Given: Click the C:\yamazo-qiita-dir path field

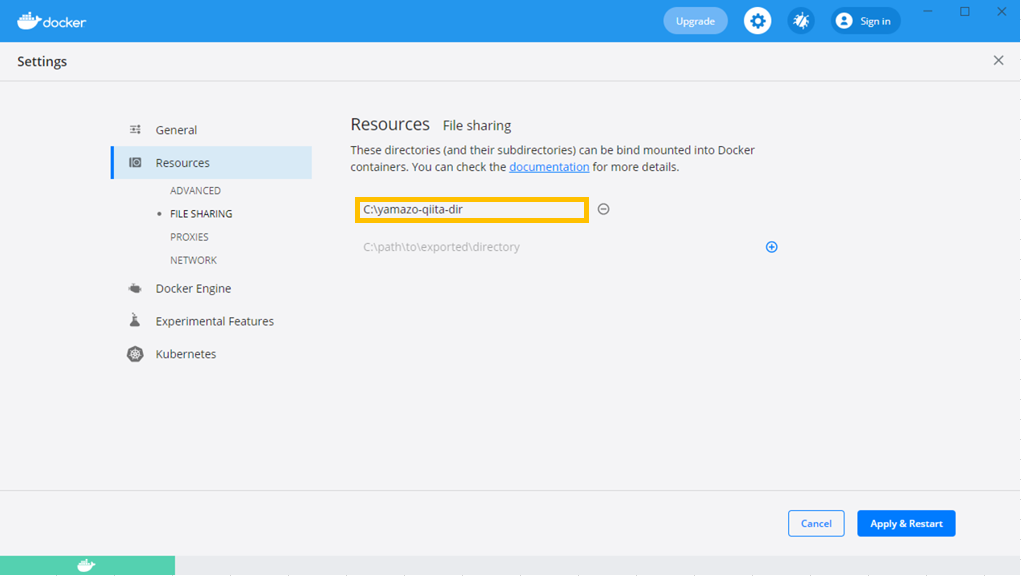Looking at the screenshot, I should 472,210.
